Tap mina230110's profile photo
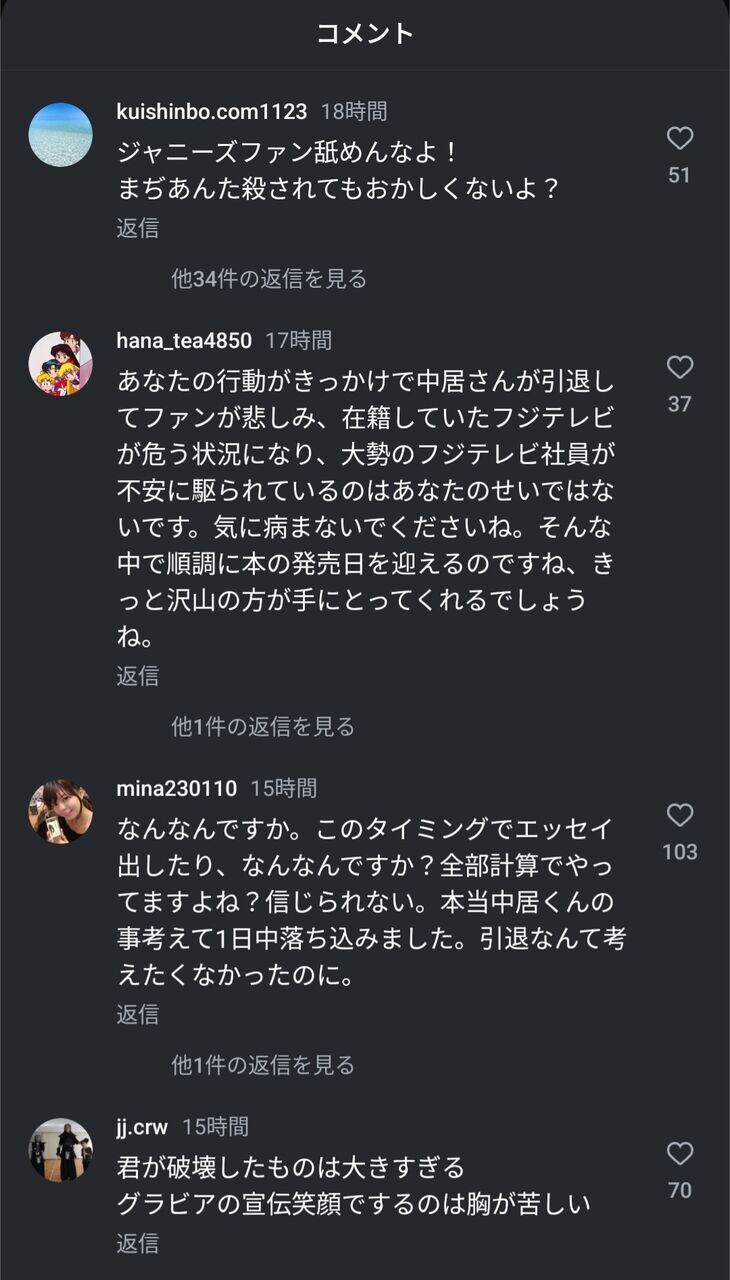The height and width of the screenshot is (1280, 730). pyautogui.click(x=61, y=811)
